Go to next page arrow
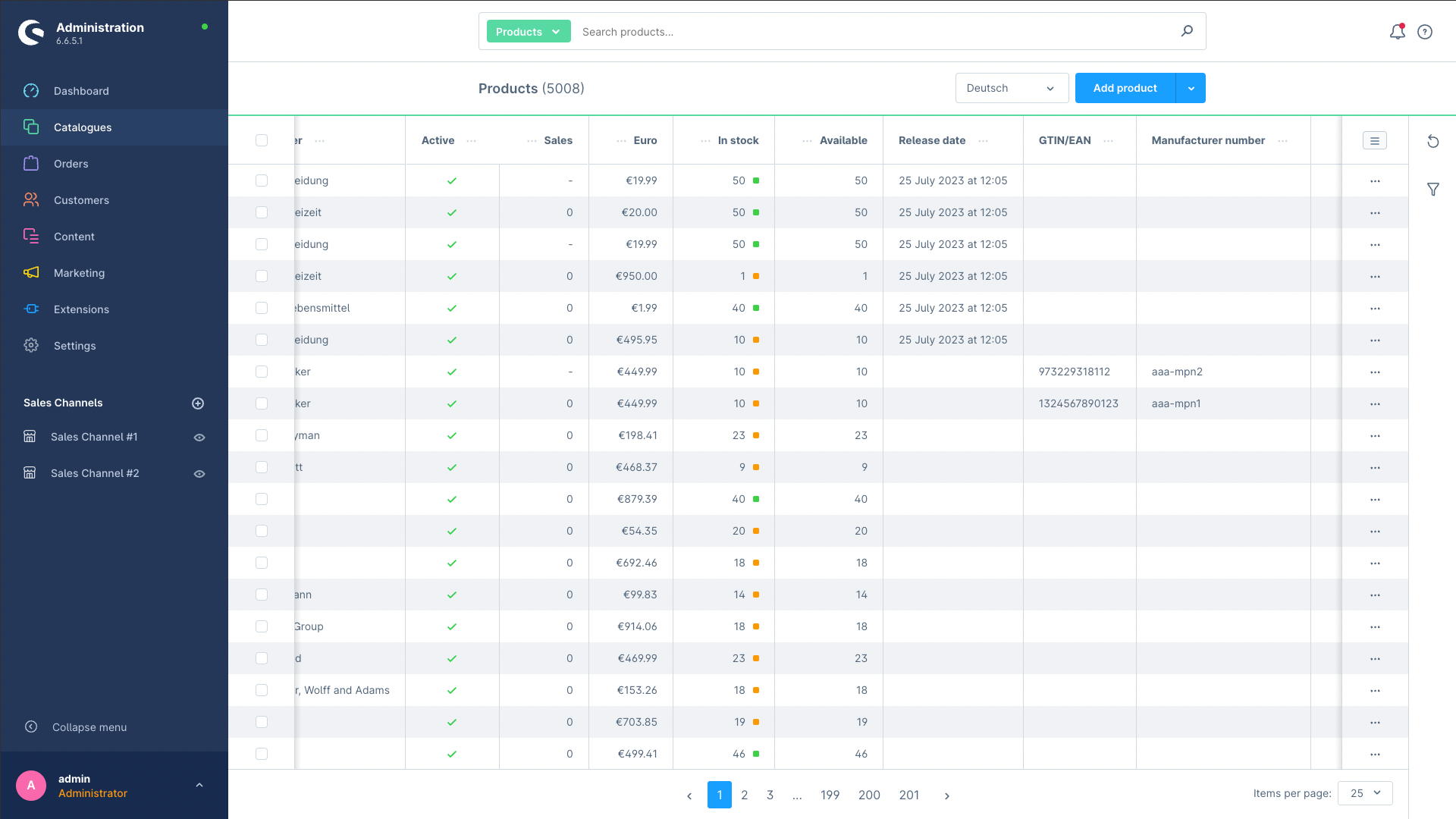This screenshot has width=1456, height=819. 946,795
